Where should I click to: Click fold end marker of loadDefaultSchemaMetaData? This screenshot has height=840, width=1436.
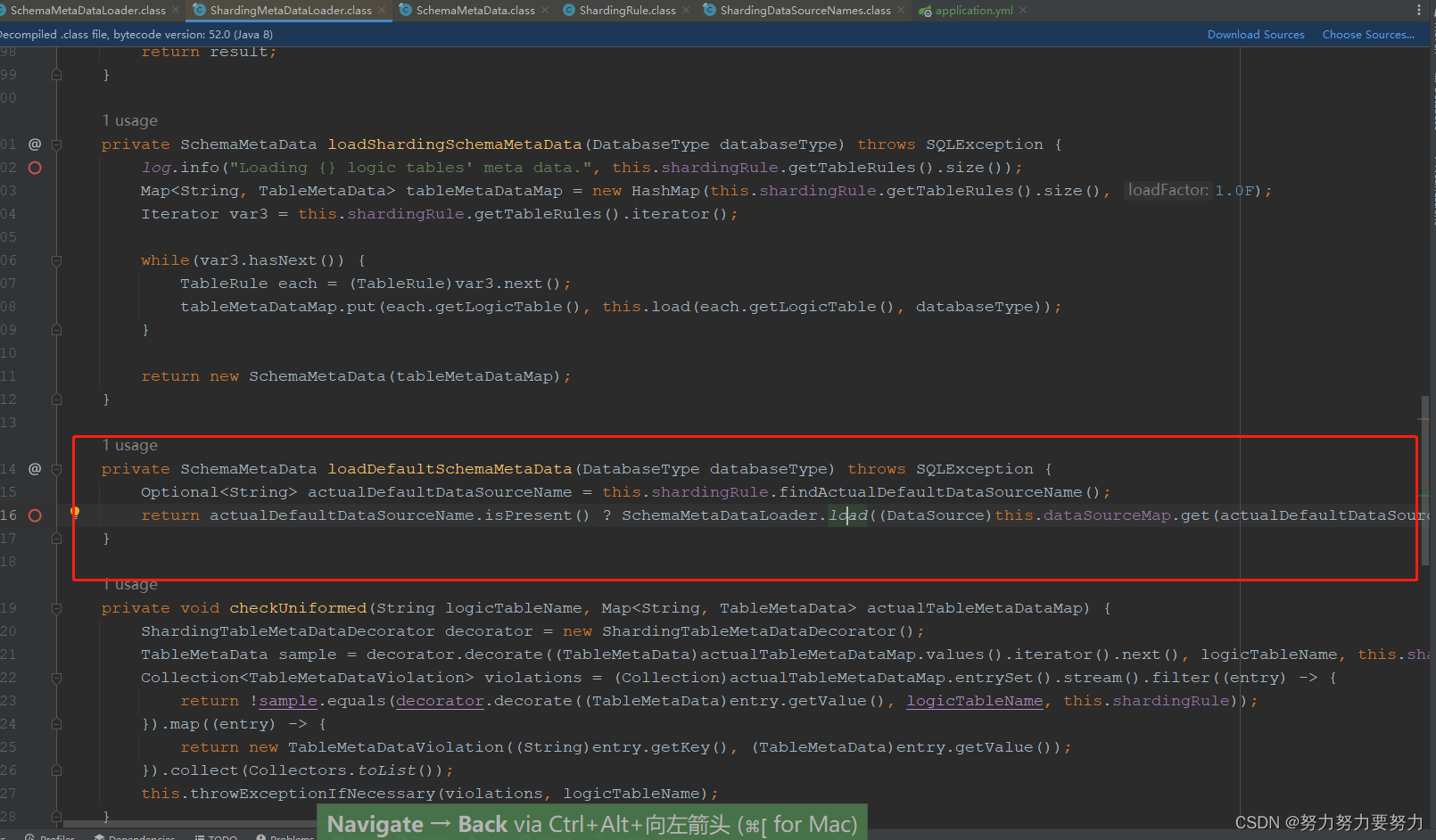pyautogui.click(x=56, y=539)
